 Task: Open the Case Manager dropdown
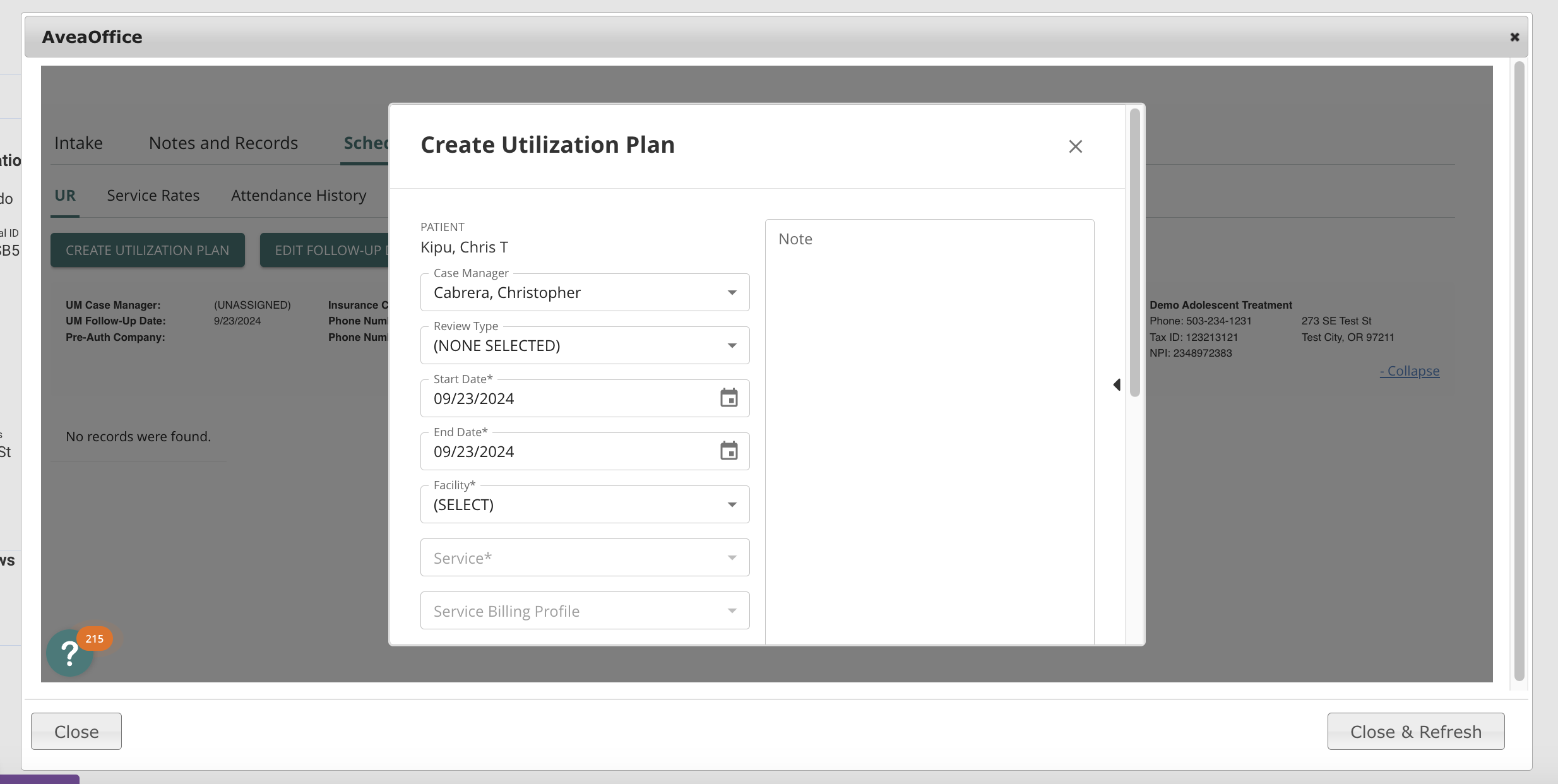coord(731,292)
